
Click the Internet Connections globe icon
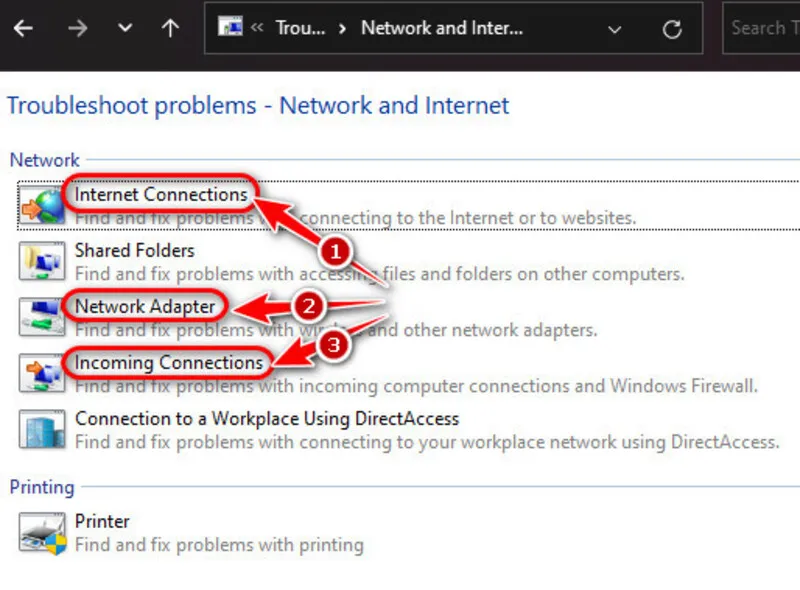[42, 205]
